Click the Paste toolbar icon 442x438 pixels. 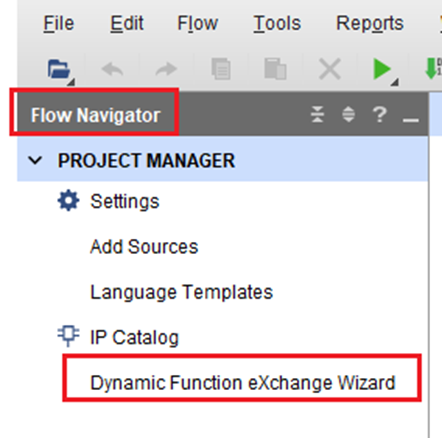coord(275,69)
